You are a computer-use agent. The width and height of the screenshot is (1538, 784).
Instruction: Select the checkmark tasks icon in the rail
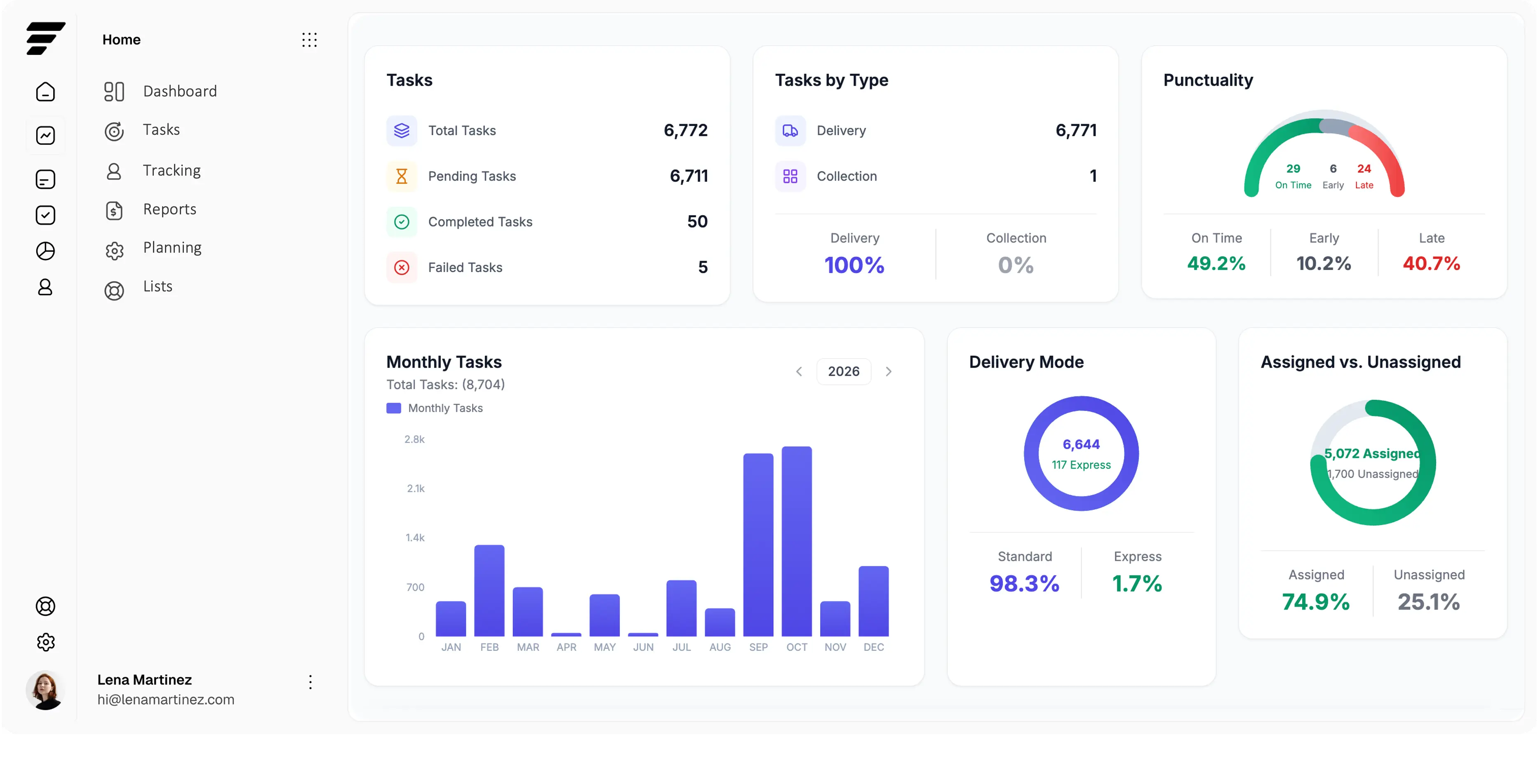pos(45,215)
